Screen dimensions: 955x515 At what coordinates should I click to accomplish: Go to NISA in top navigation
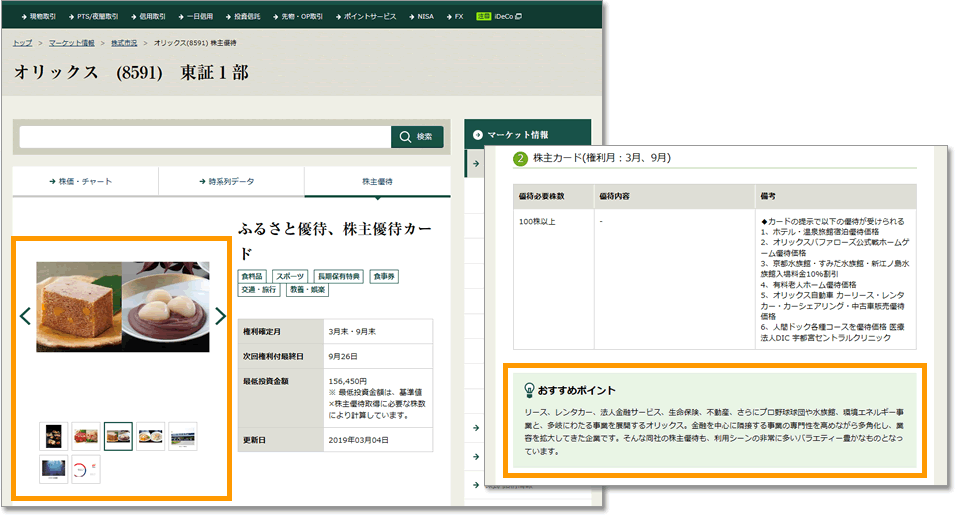click(x=421, y=16)
